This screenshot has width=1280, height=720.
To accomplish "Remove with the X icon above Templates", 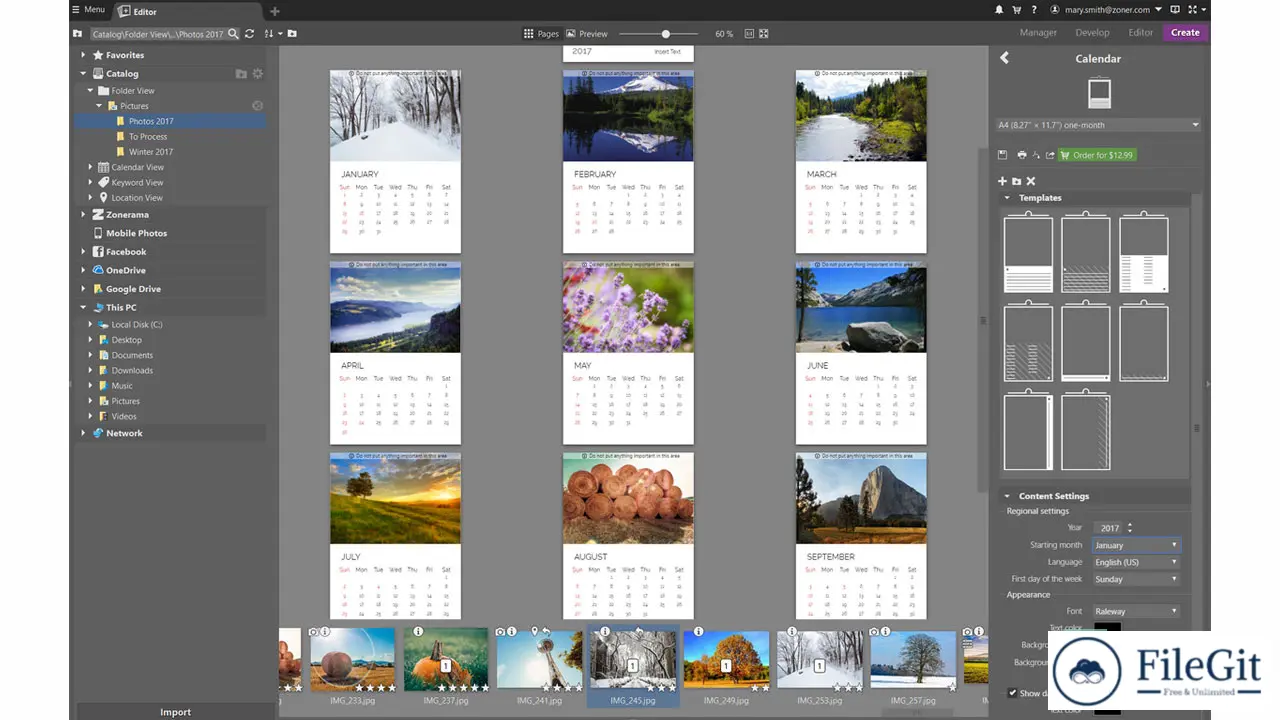I will [x=1031, y=181].
